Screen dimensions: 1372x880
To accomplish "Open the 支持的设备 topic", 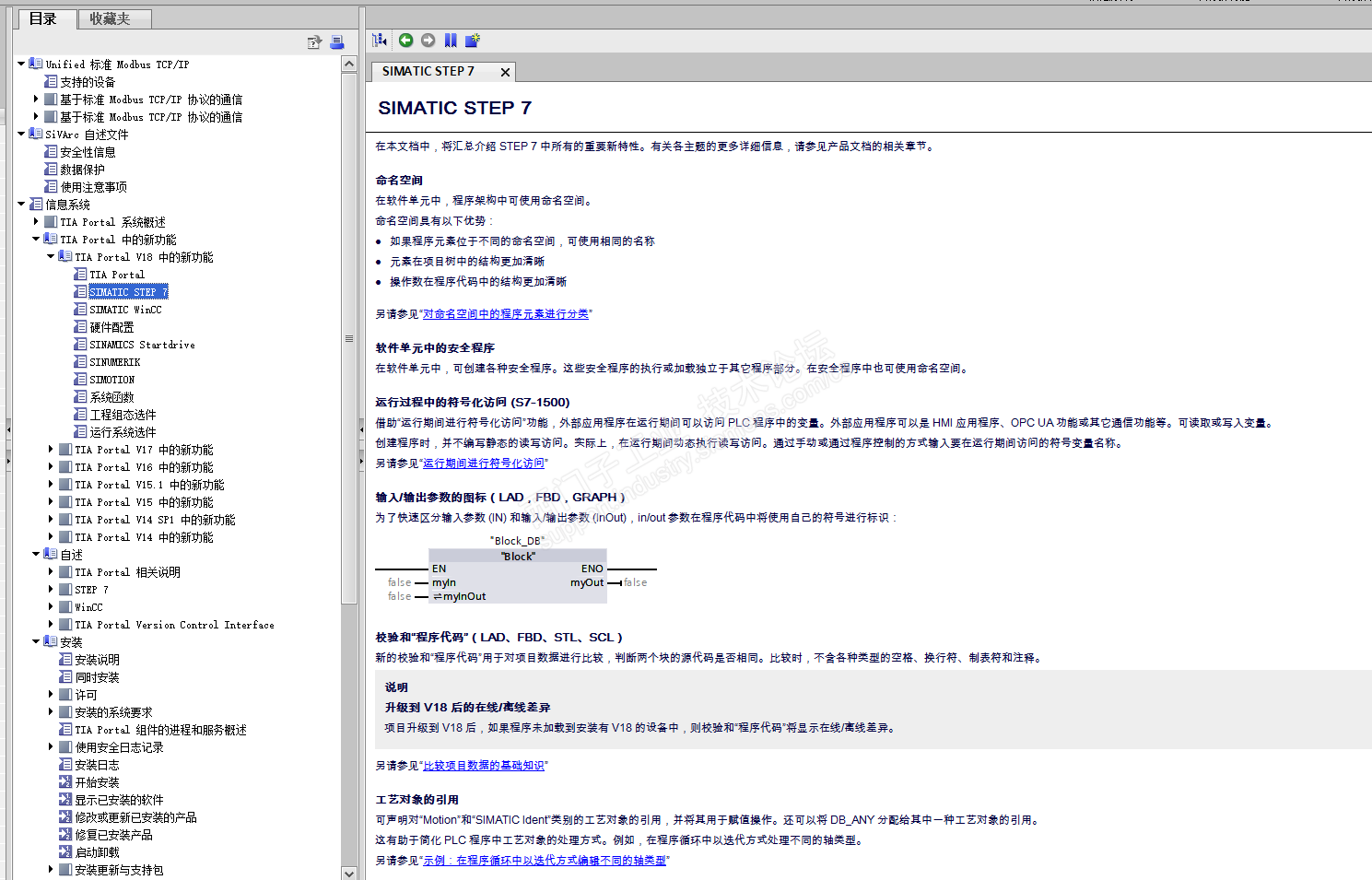I will coord(88,82).
